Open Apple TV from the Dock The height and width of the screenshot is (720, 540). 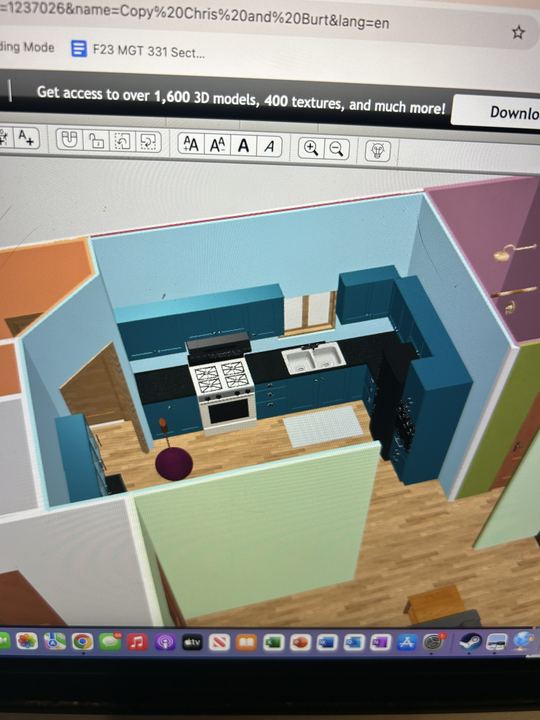(x=192, y=642)
